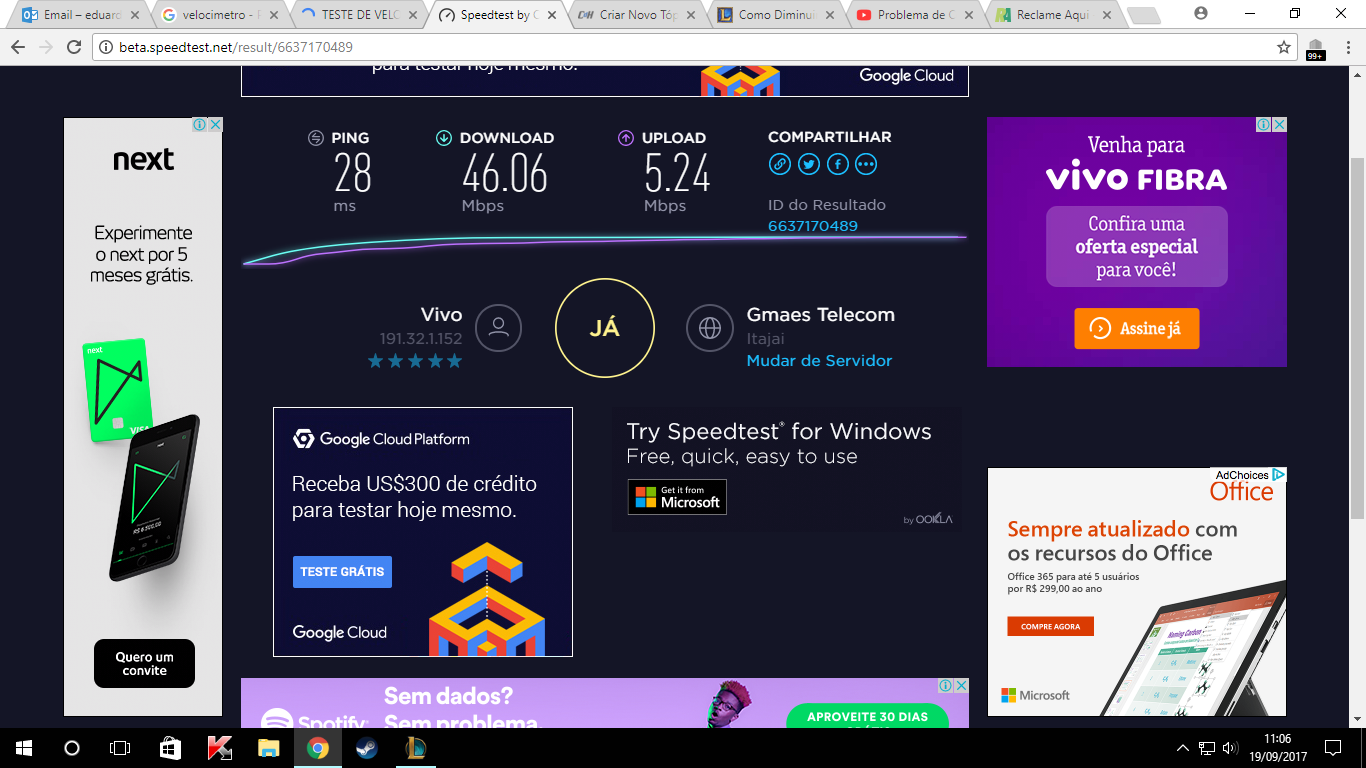Show hidden tray icons chevron
The width and height of the screenshot is (1366, 768).
[x=1183, y=748]
